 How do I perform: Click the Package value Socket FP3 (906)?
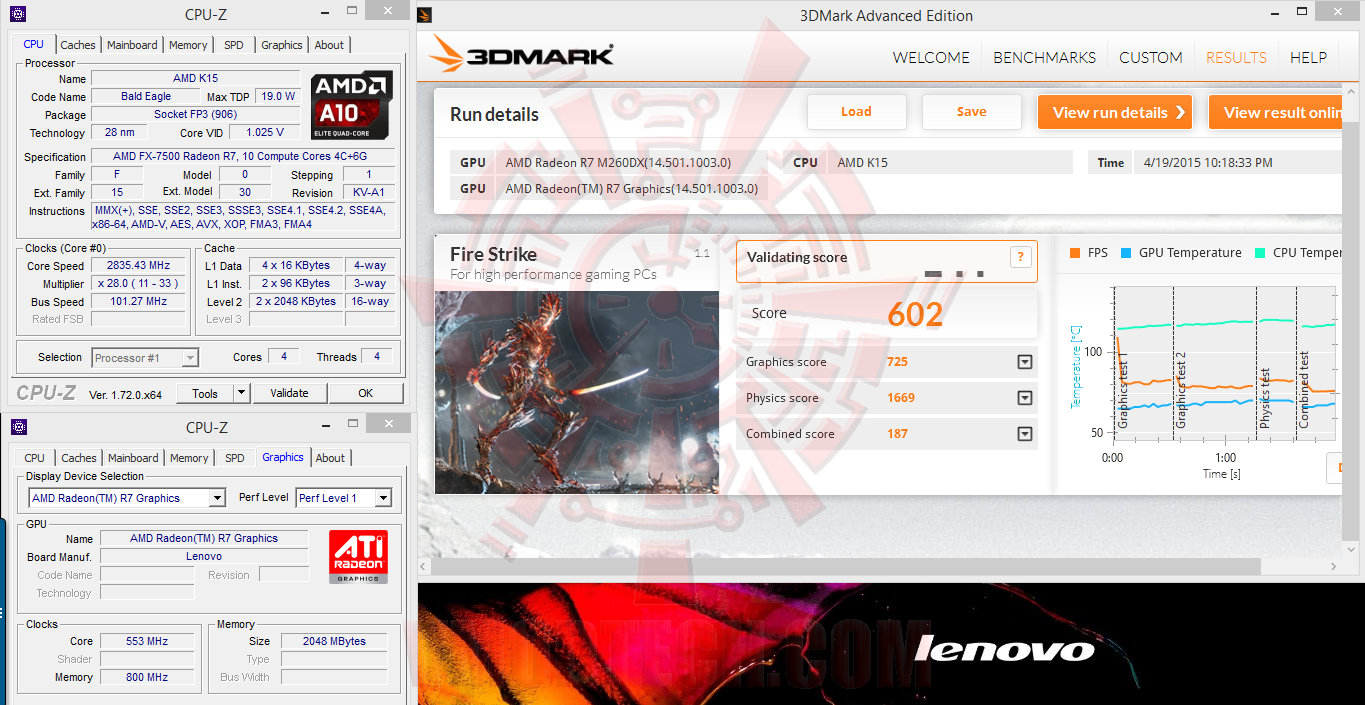(x=196, y=115)
